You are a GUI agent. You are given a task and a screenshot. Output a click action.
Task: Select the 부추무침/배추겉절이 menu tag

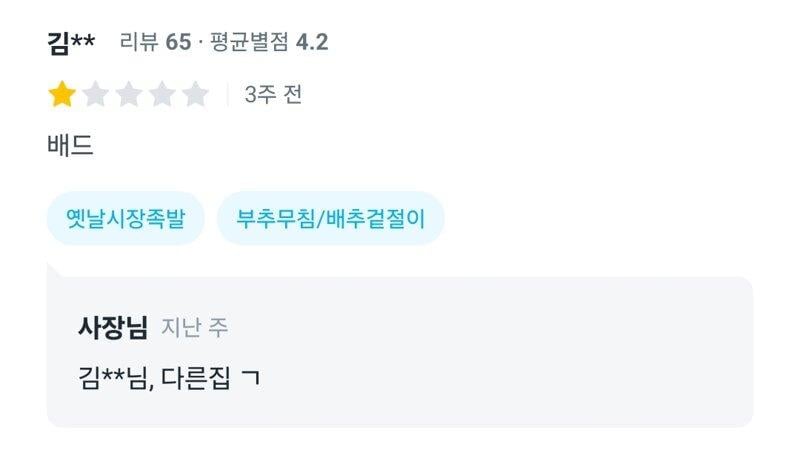coord(330,218)
